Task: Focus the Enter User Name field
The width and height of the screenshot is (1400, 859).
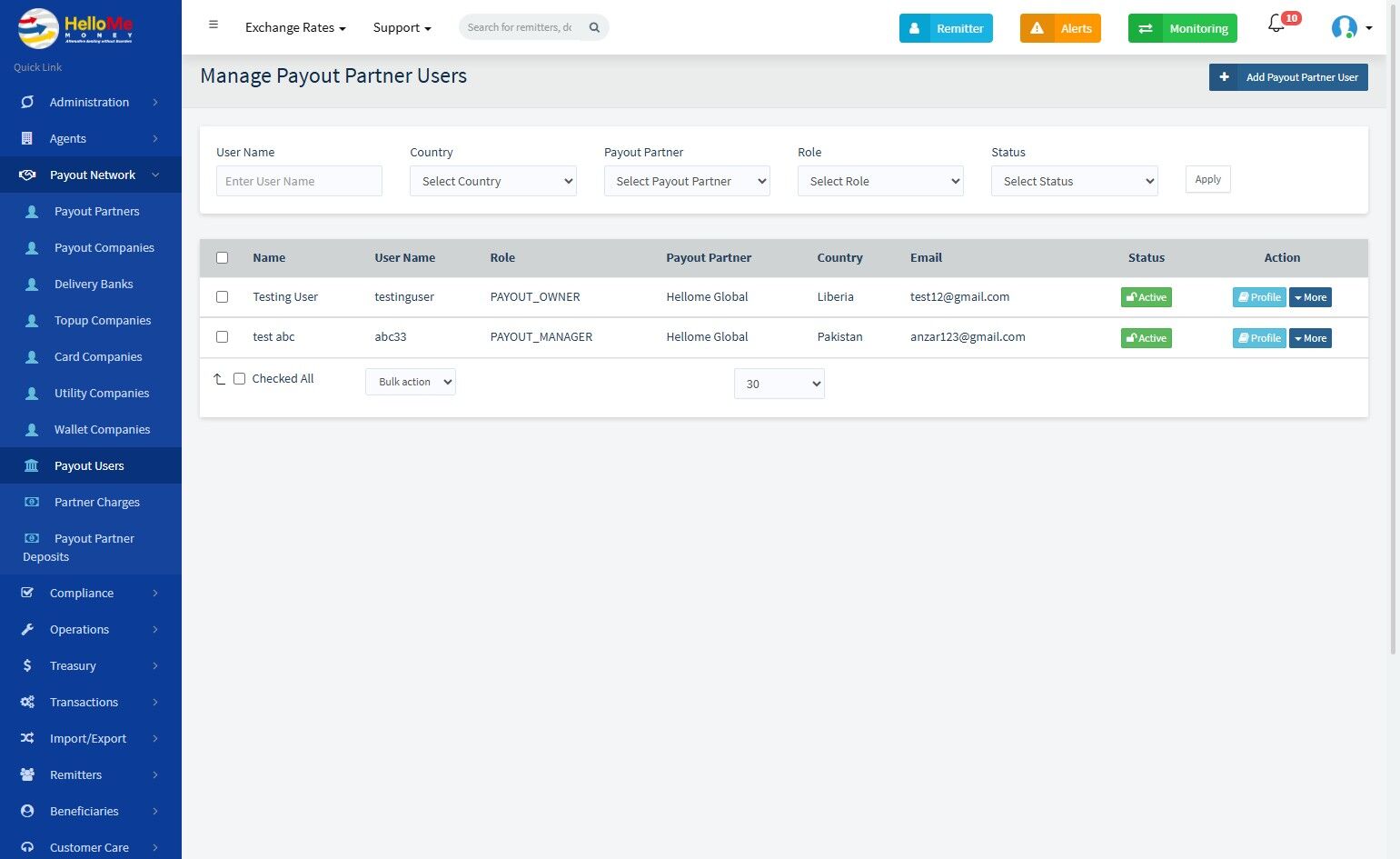Action: (x=299, y=181)
